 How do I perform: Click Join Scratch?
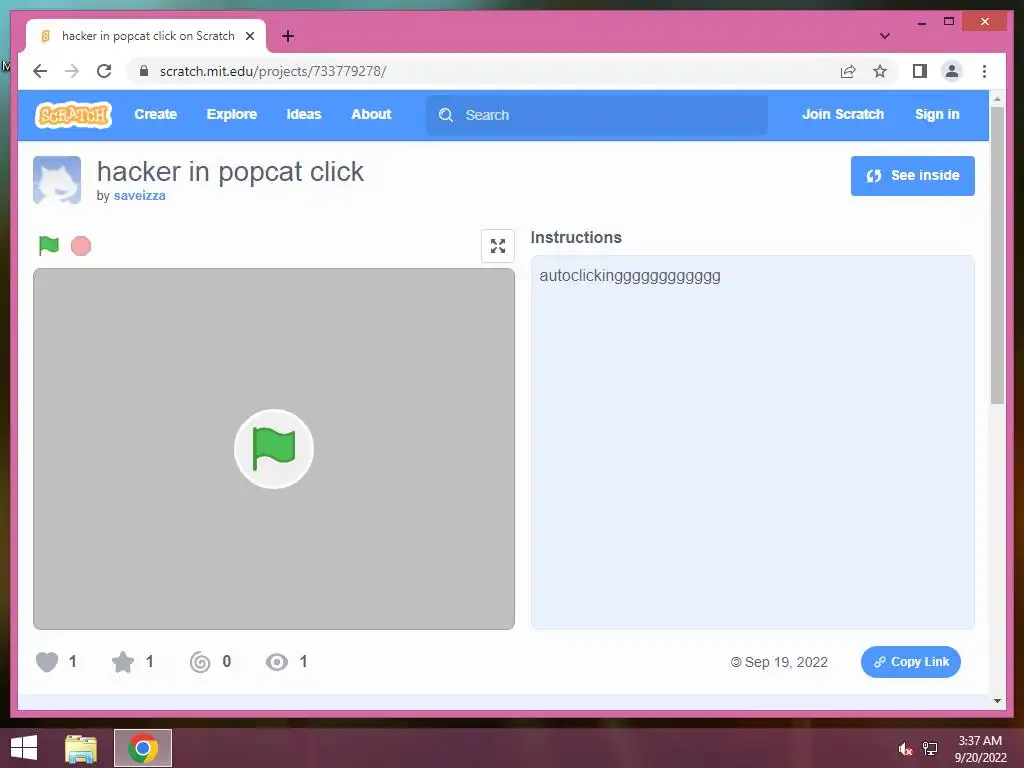coord(842,114)
